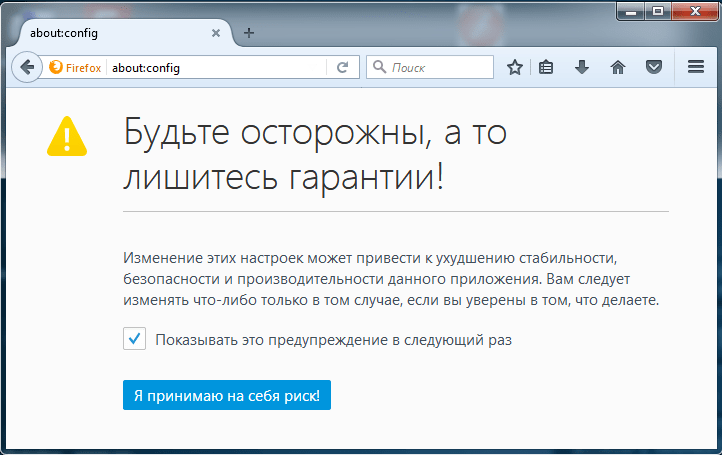722x455 pixels.
Task: Show bookmarks list icon
Action: [546, 67]
